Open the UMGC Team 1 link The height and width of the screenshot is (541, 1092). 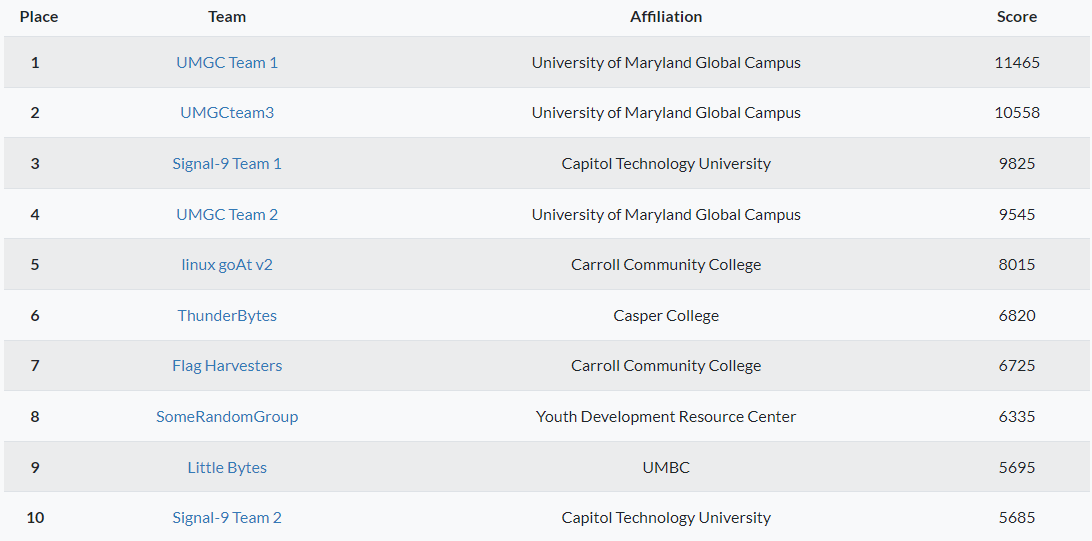[x=227, y=62]
